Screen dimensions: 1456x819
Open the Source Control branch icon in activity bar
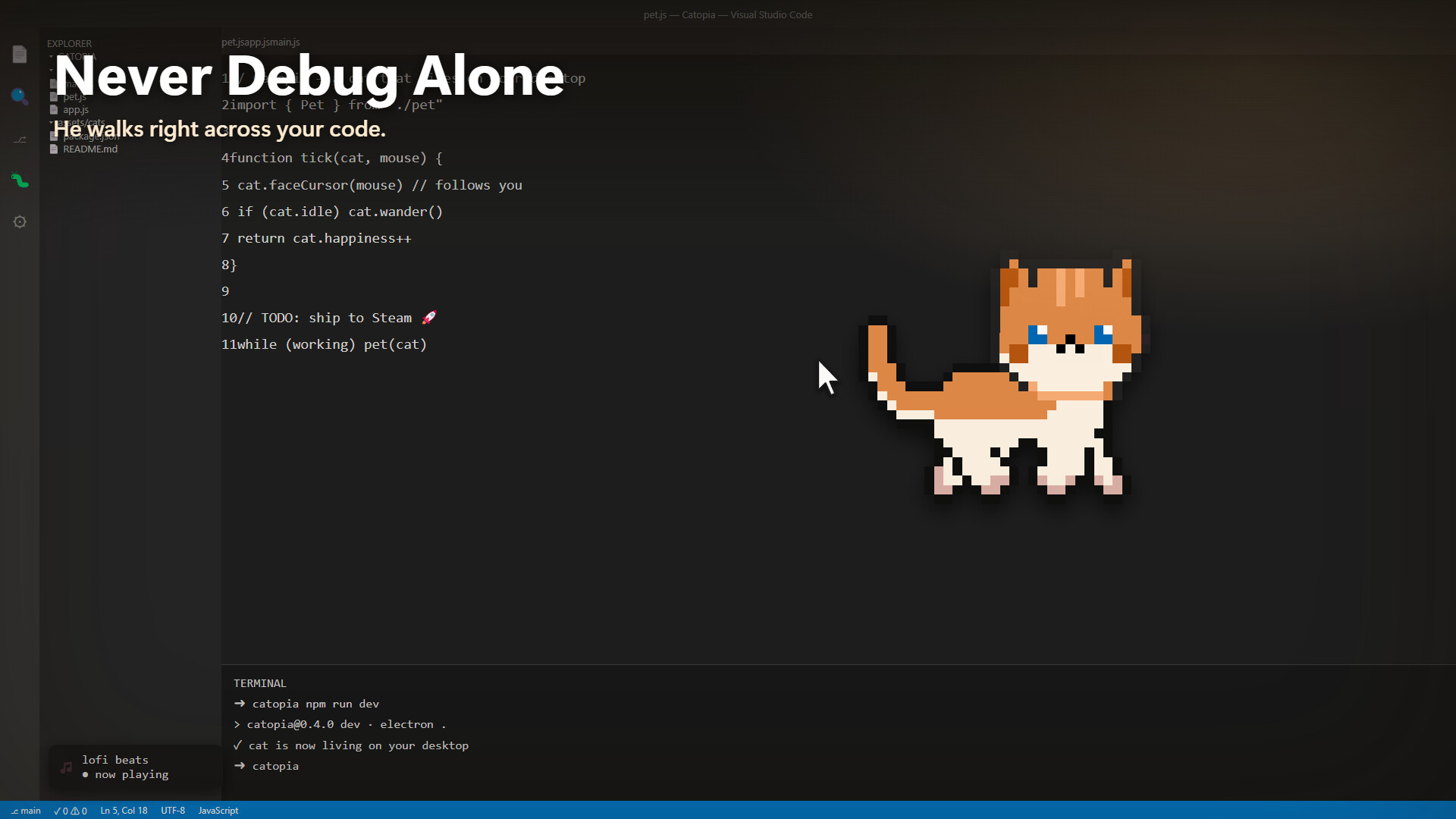20,139
